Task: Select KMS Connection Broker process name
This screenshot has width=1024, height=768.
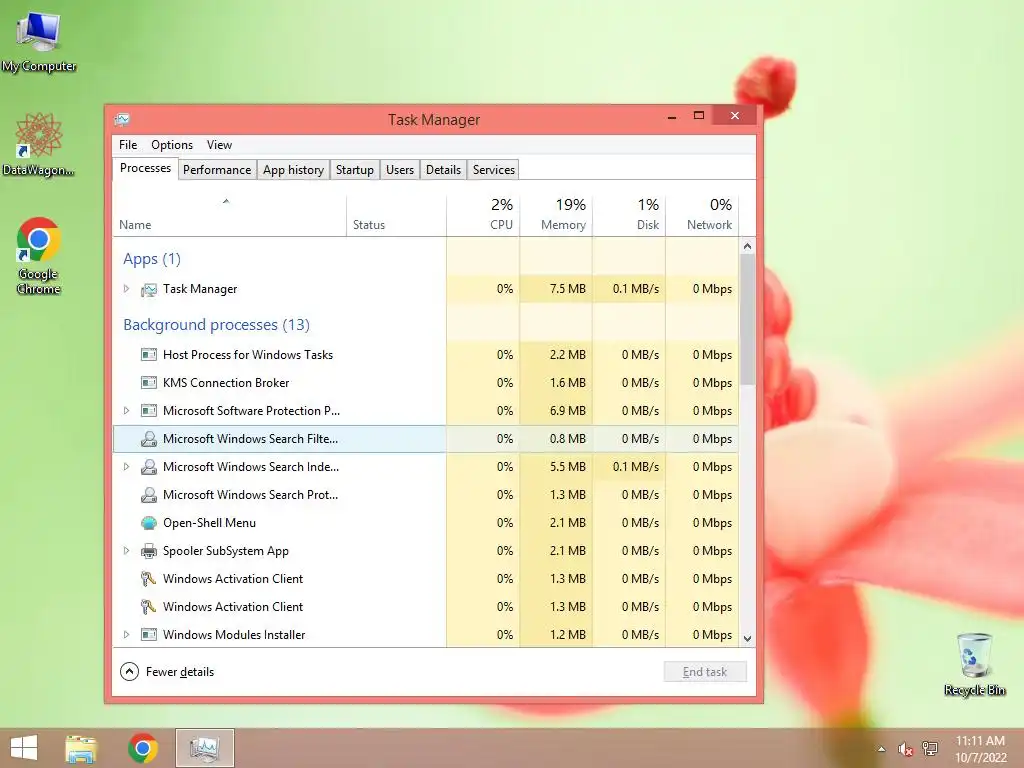Action: pos(226,383)
